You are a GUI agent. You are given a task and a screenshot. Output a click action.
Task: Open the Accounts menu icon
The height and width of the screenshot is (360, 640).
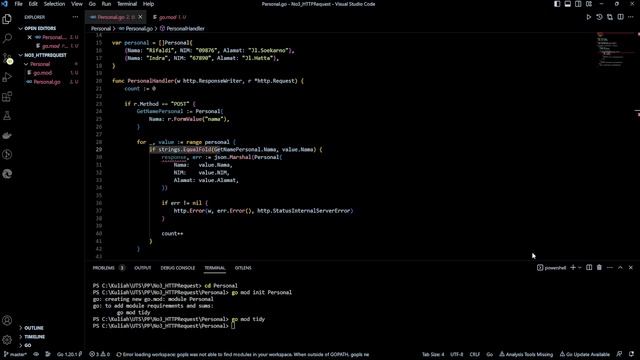coord(7,320)
